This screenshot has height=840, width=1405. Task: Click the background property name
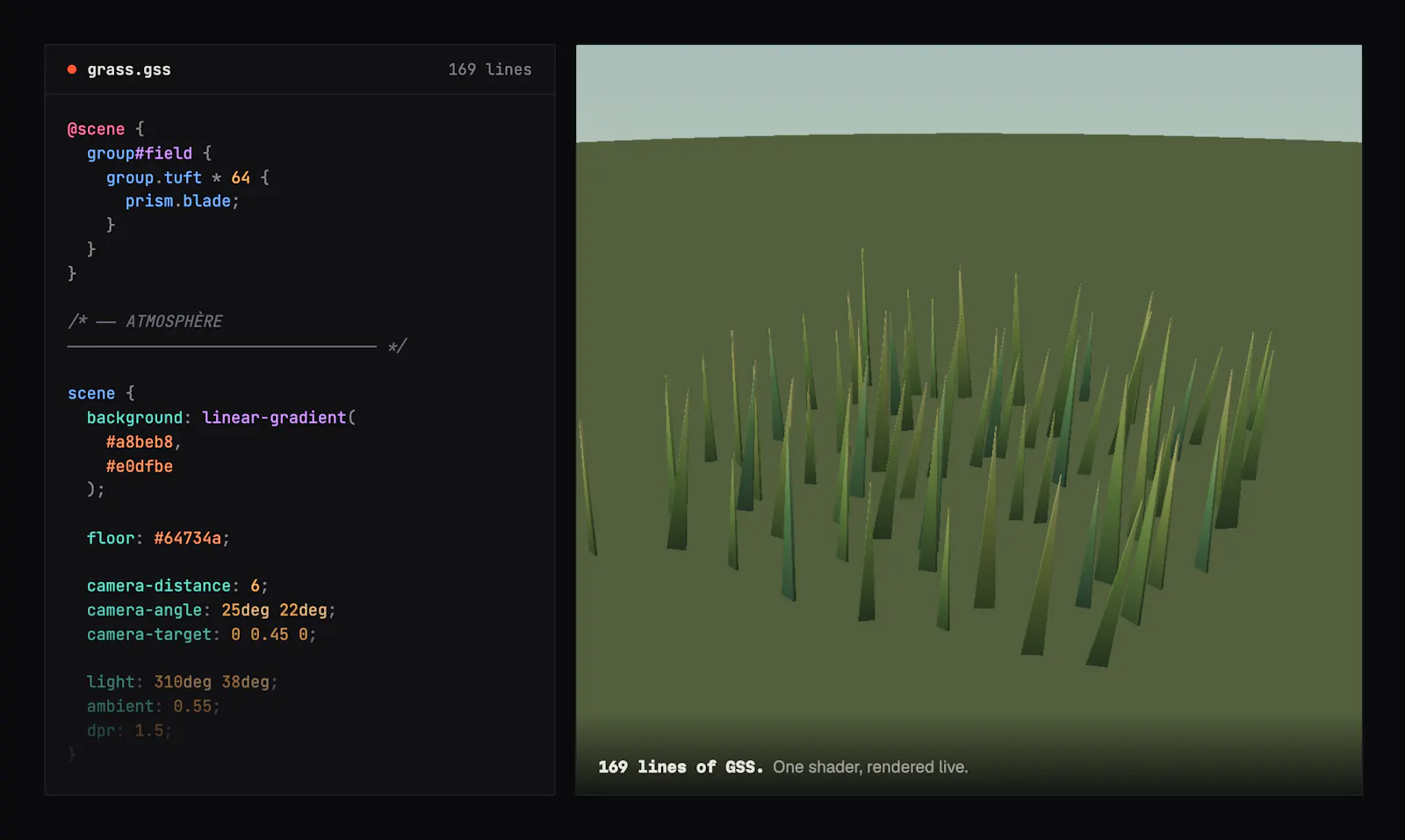point(134,418)
